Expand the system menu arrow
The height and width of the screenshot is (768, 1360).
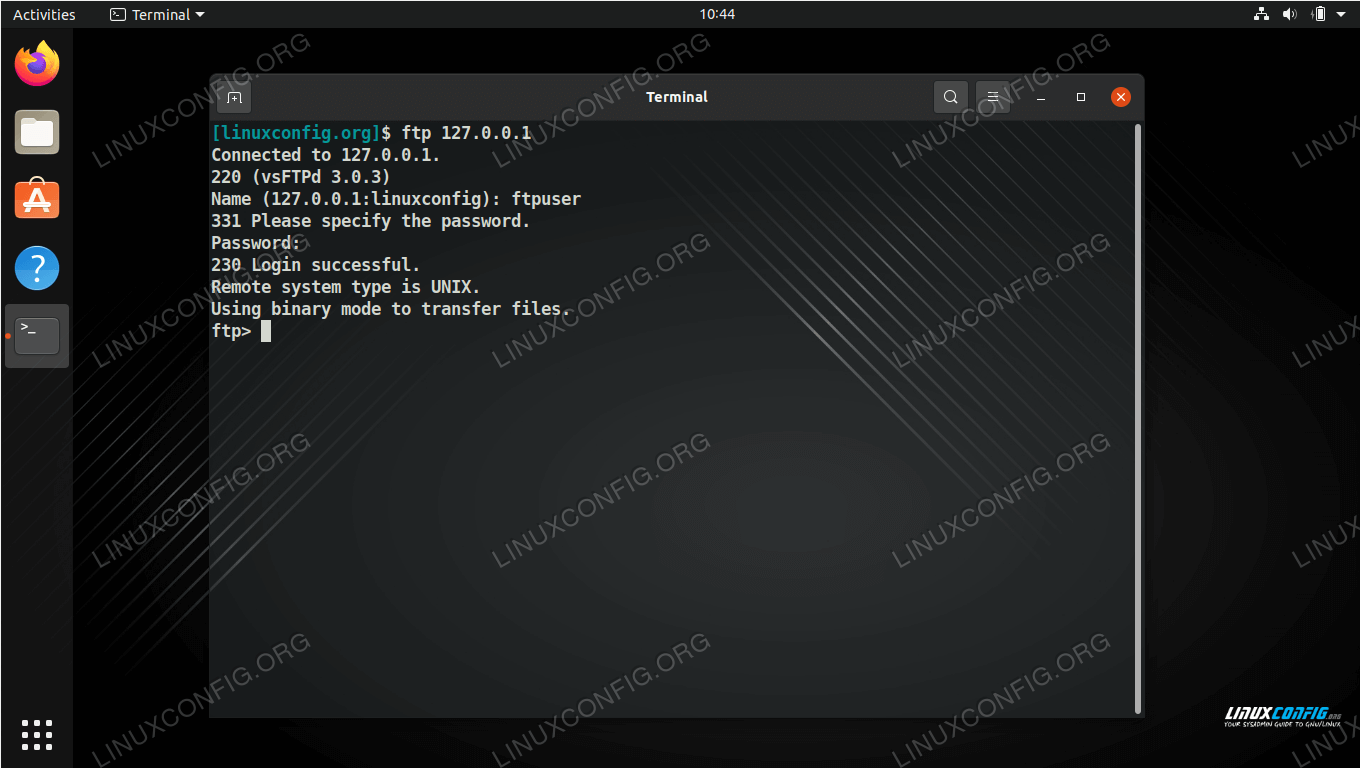[1342, 14]
